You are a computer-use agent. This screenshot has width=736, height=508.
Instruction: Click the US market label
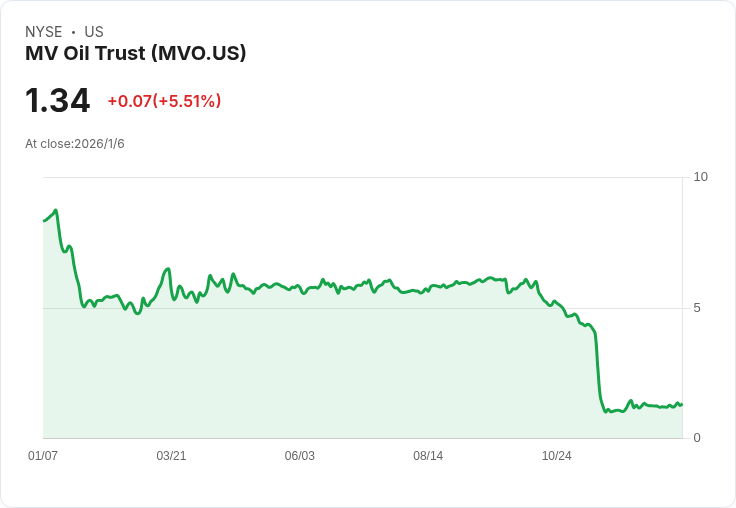(94, 32)
